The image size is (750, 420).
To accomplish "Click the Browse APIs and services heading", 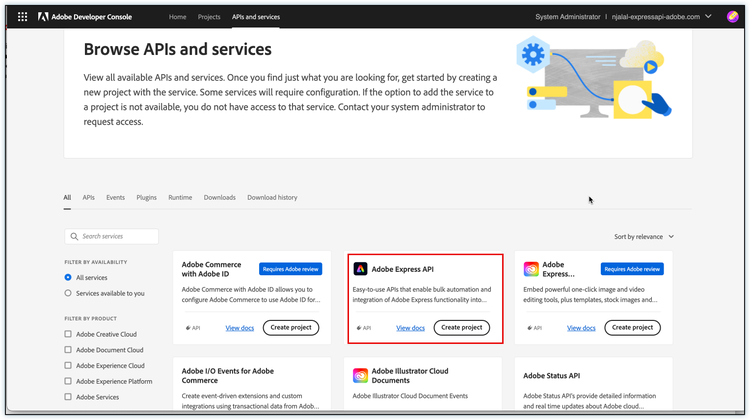I will click(177, 49).
